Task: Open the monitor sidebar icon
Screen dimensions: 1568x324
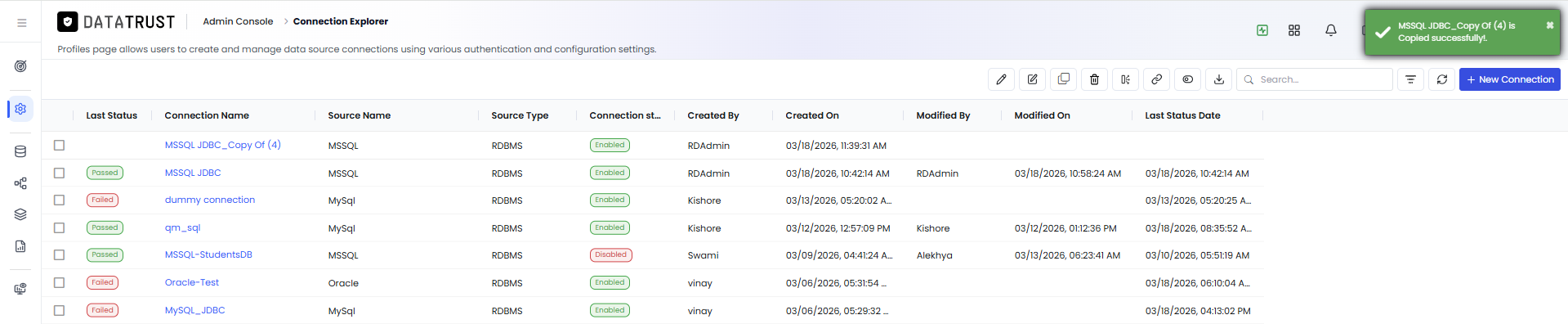Action: coord(20,289)
